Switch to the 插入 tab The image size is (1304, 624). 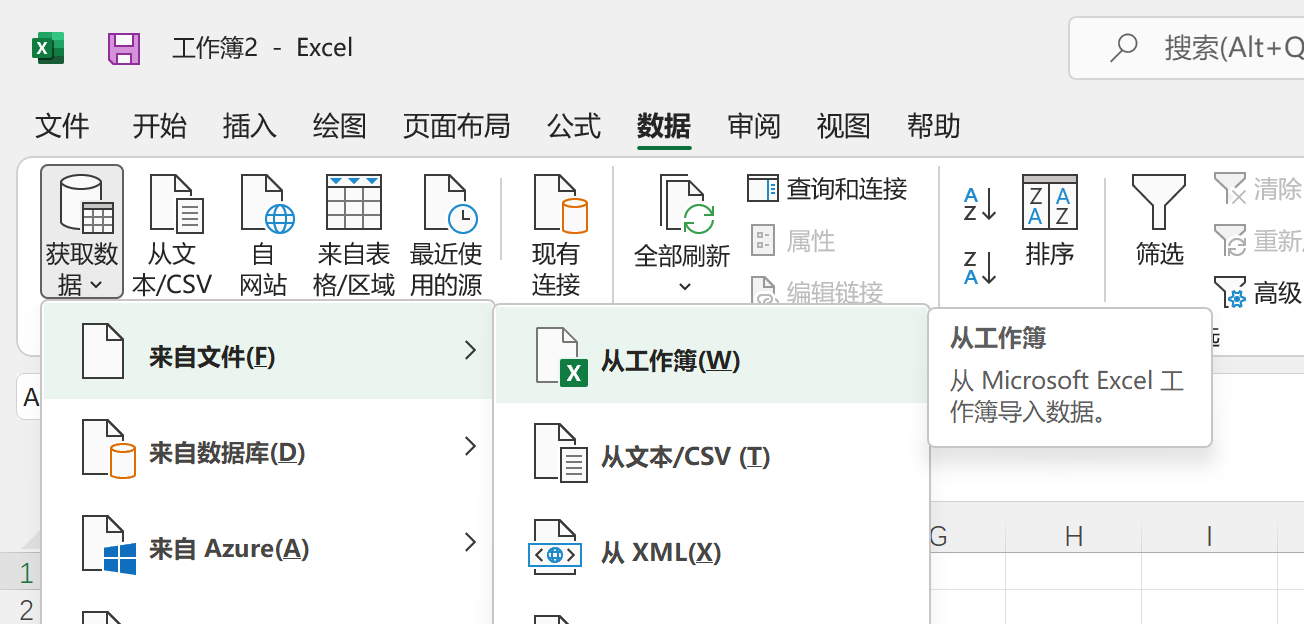249,126
